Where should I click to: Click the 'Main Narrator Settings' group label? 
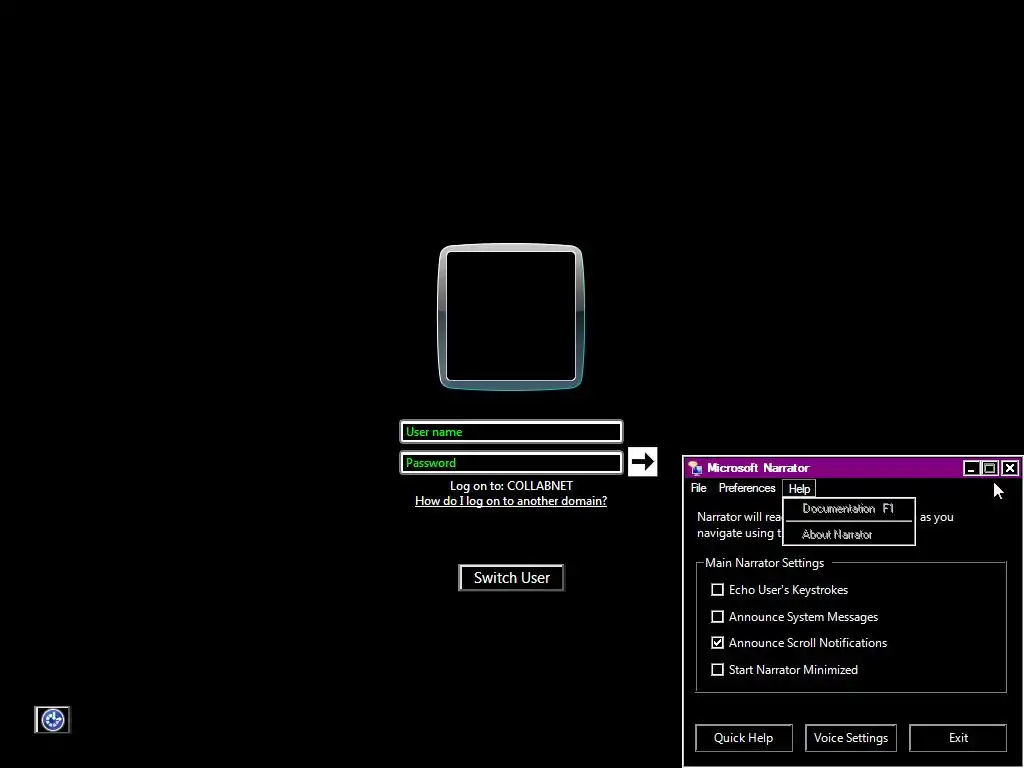pyautogui.click(x=765, y=563)
